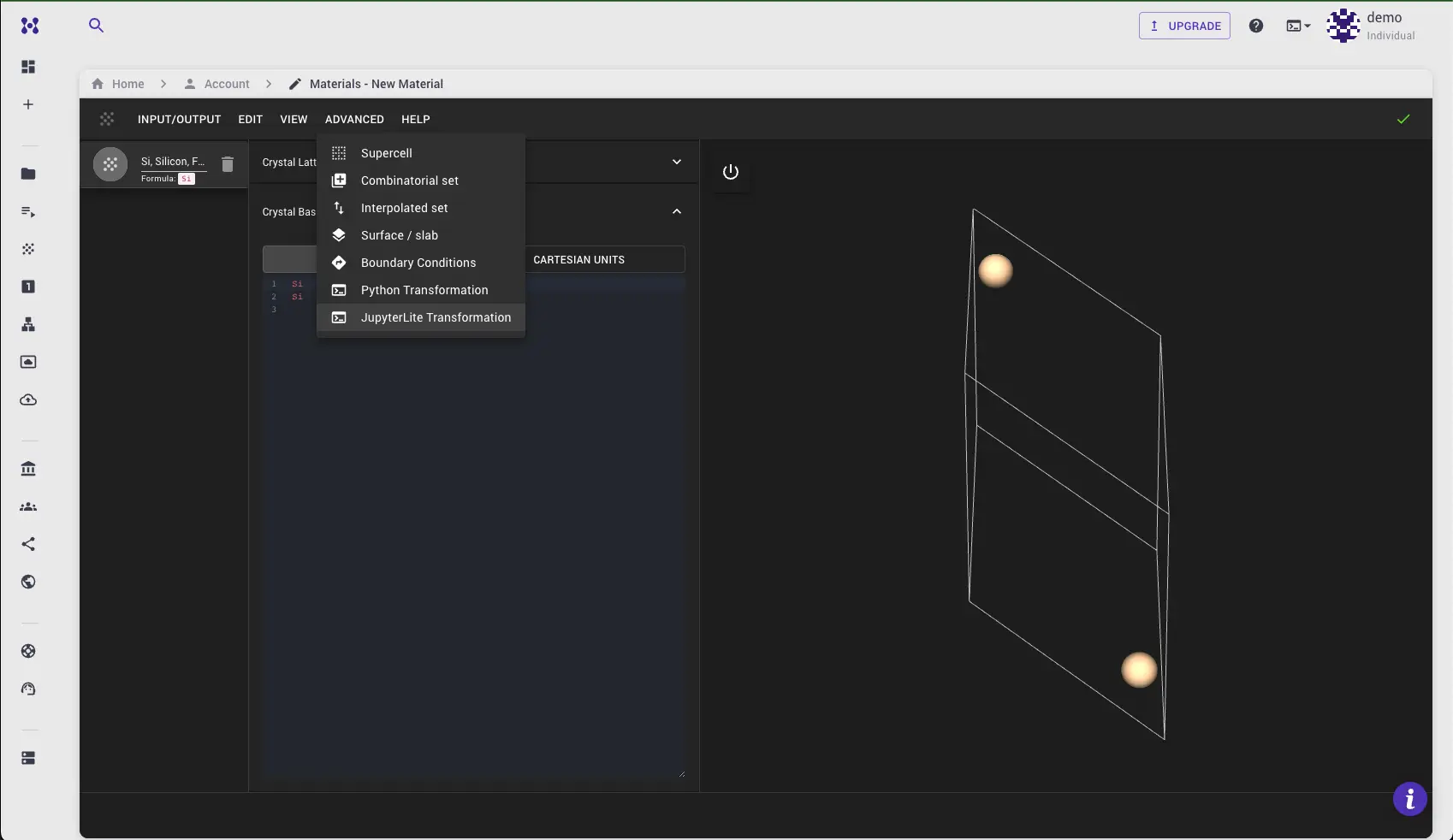Viewport: 1453px width, 840px height.
Task: Open the ADVANCED menu
Action: tap(353, 120)
